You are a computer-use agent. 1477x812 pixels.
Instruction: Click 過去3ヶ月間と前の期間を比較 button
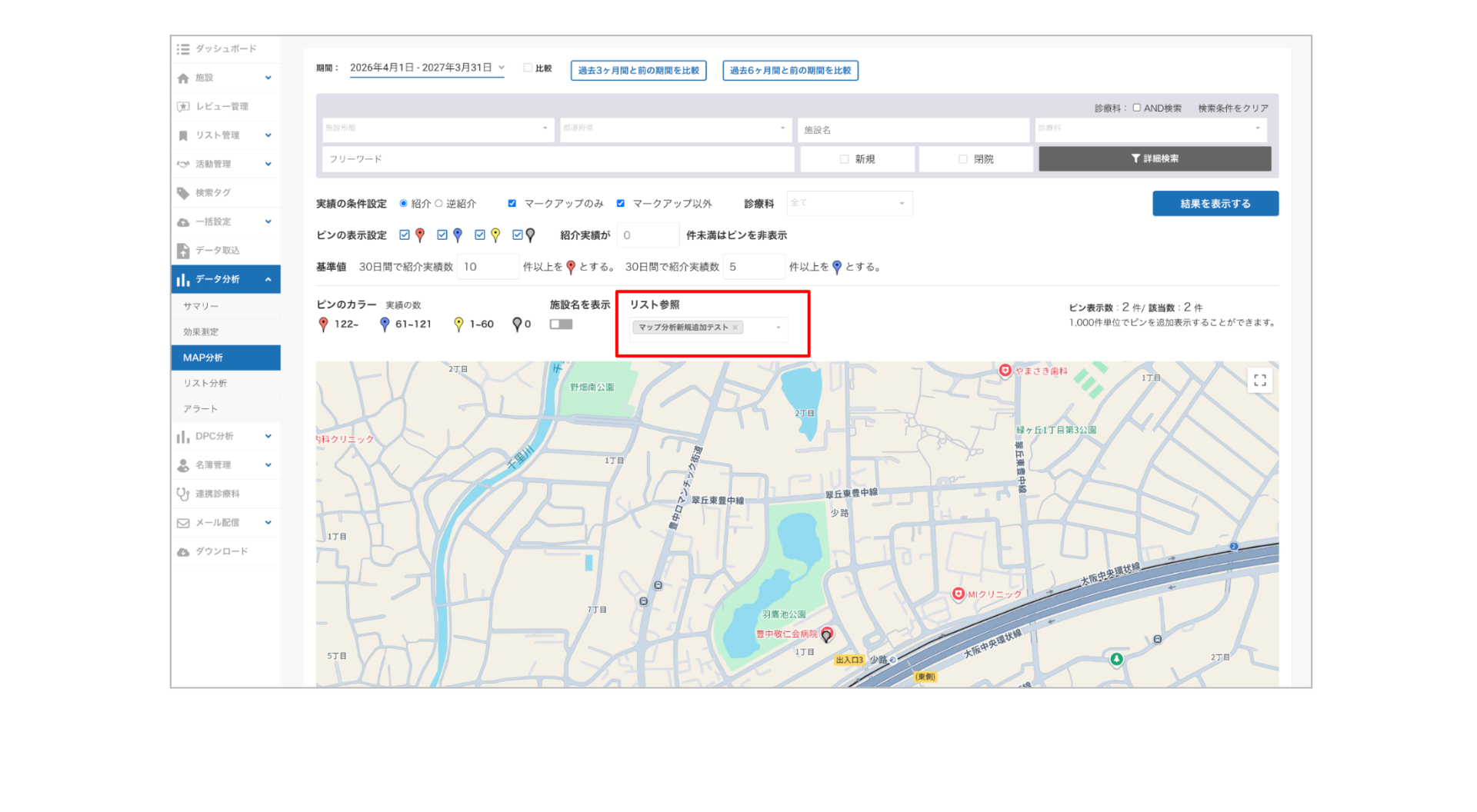click(638, 71)
